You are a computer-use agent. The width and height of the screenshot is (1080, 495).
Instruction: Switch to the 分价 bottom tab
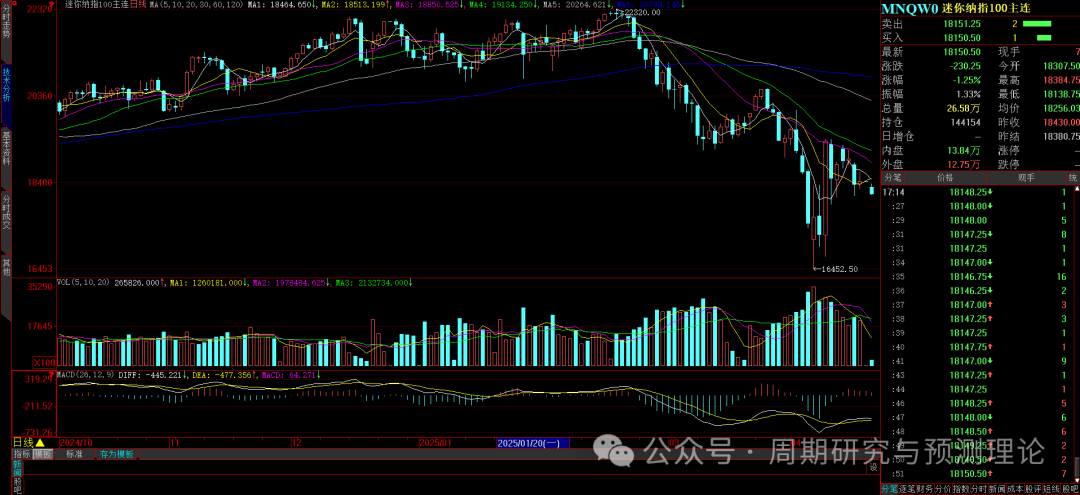click(944, 489)
